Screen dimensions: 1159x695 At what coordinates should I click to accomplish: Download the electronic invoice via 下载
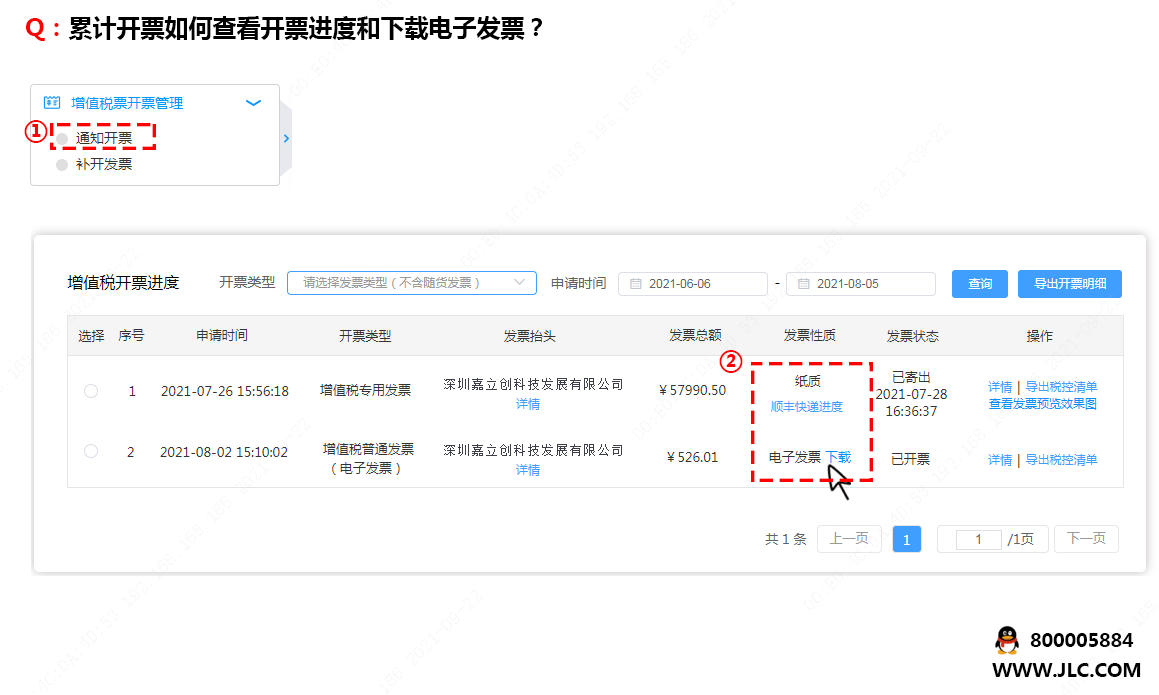pos(838,458)
